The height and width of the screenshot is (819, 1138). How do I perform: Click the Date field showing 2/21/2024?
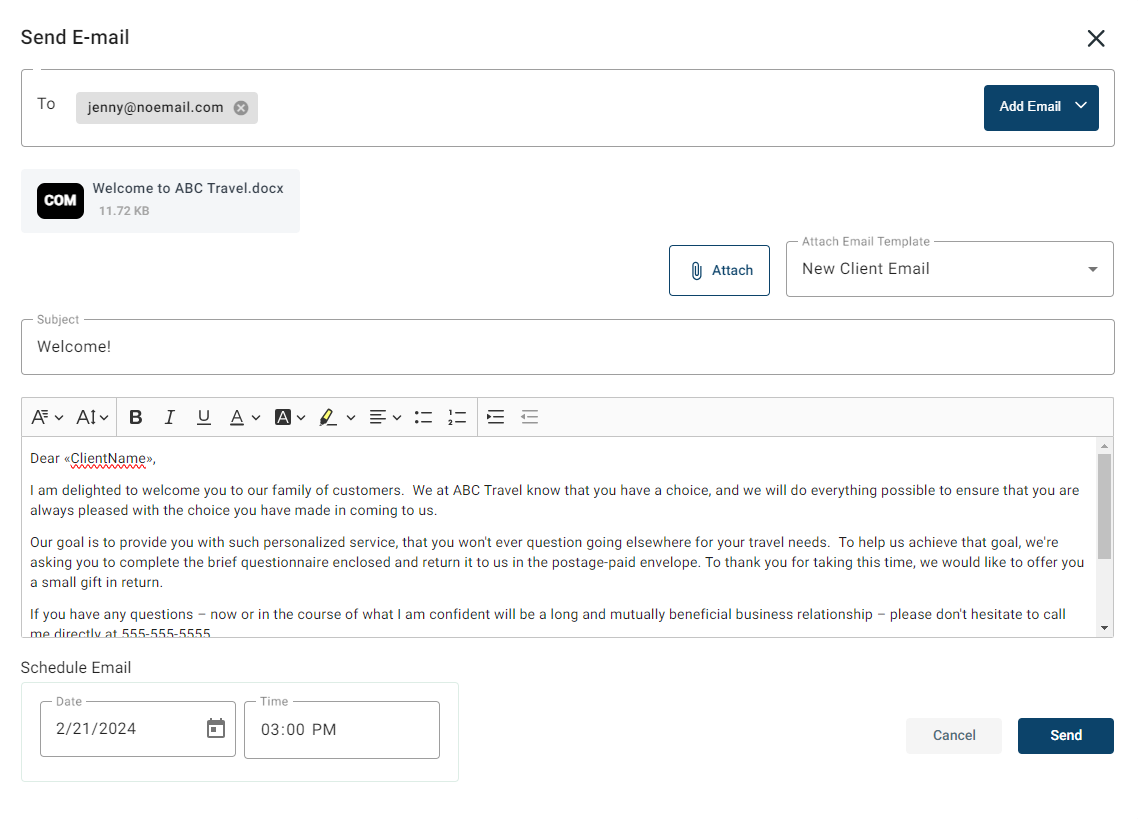pyautogui.click(x=138, y=729)
